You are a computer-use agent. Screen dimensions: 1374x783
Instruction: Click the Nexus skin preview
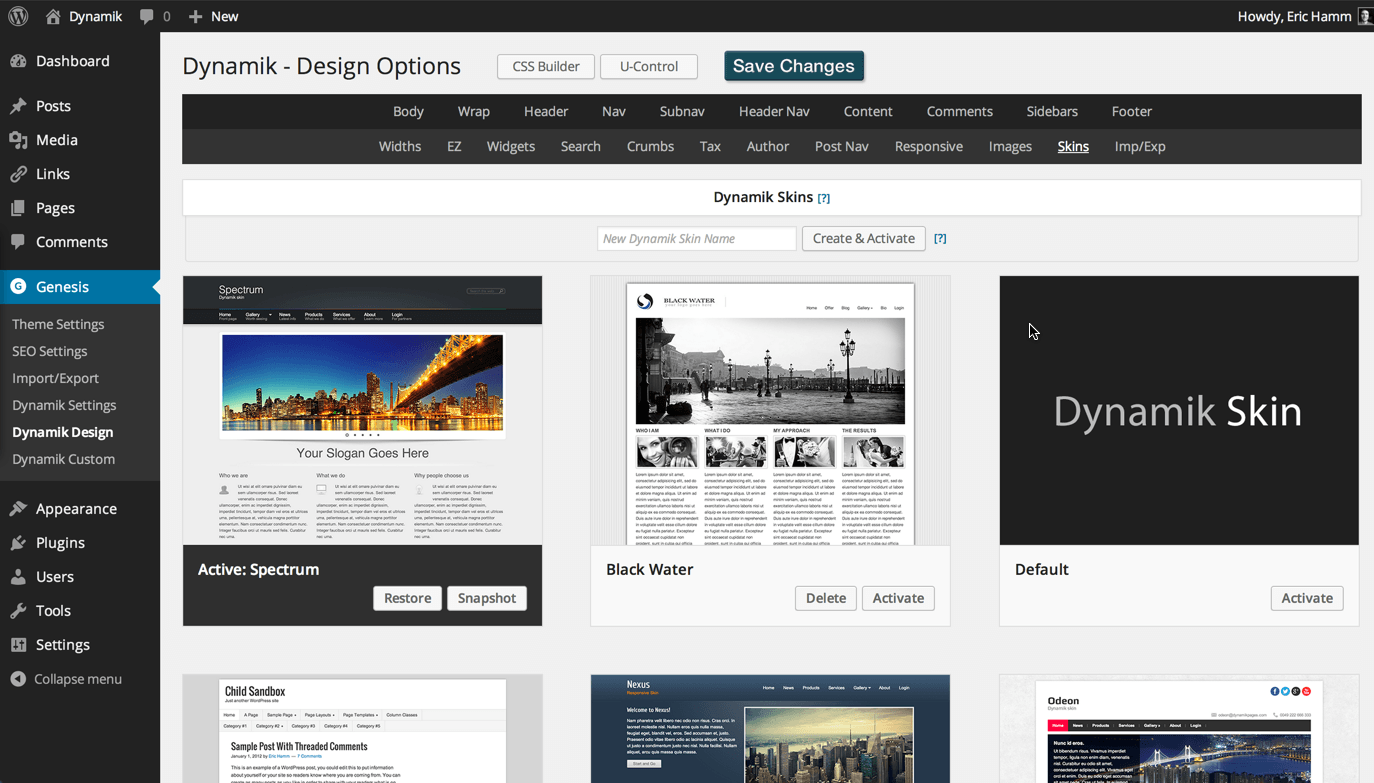pyautogui.click(x=770, y=729)
